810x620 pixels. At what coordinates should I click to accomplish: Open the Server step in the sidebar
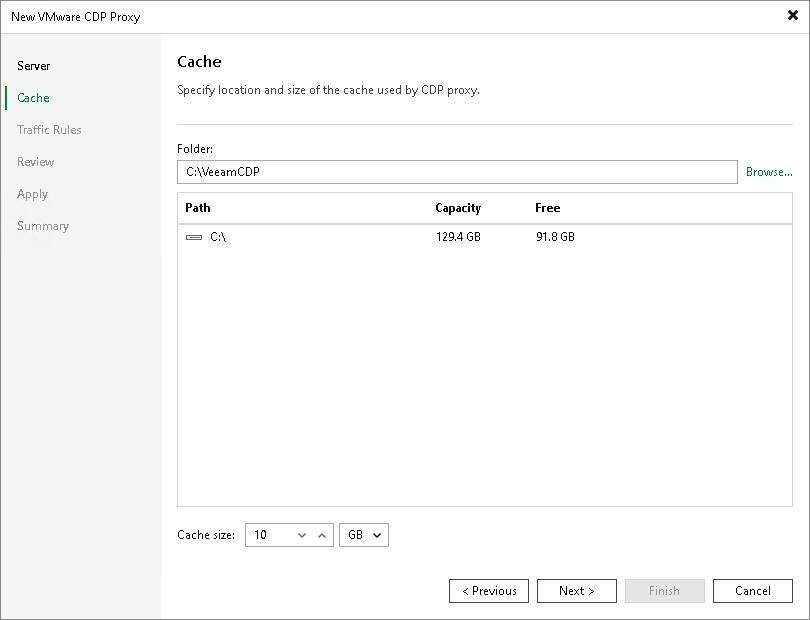(34, 66)
